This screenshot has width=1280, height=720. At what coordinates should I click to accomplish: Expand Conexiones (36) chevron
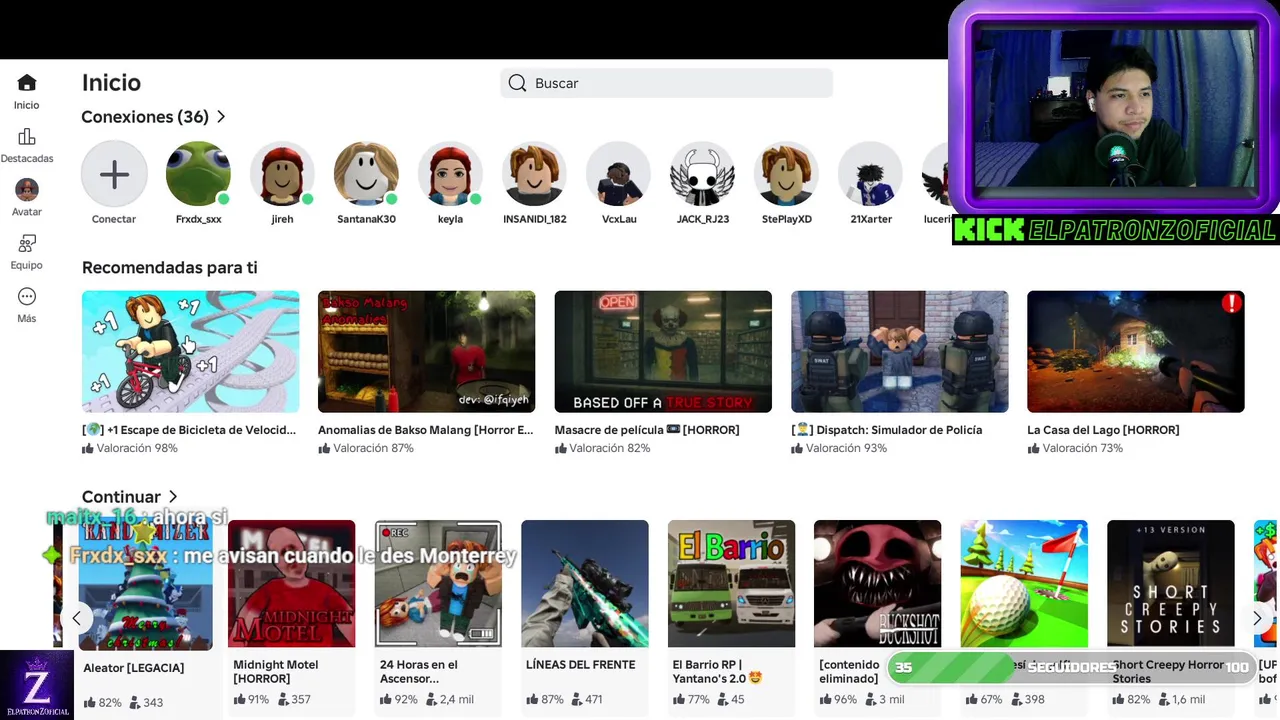pos(221,117)
